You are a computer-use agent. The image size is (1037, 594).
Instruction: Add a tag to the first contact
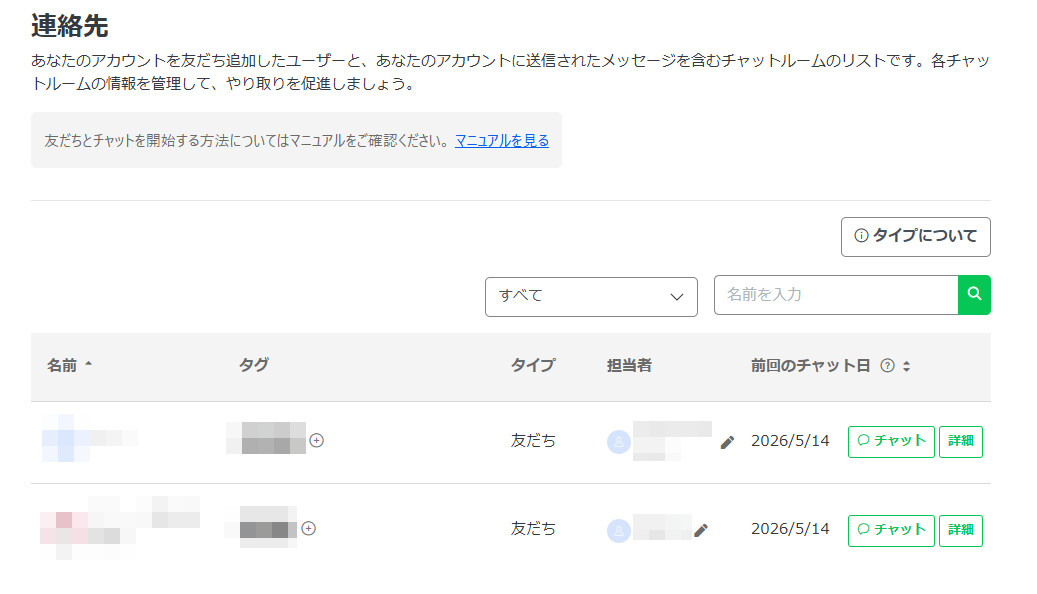[x=317, y=441]
